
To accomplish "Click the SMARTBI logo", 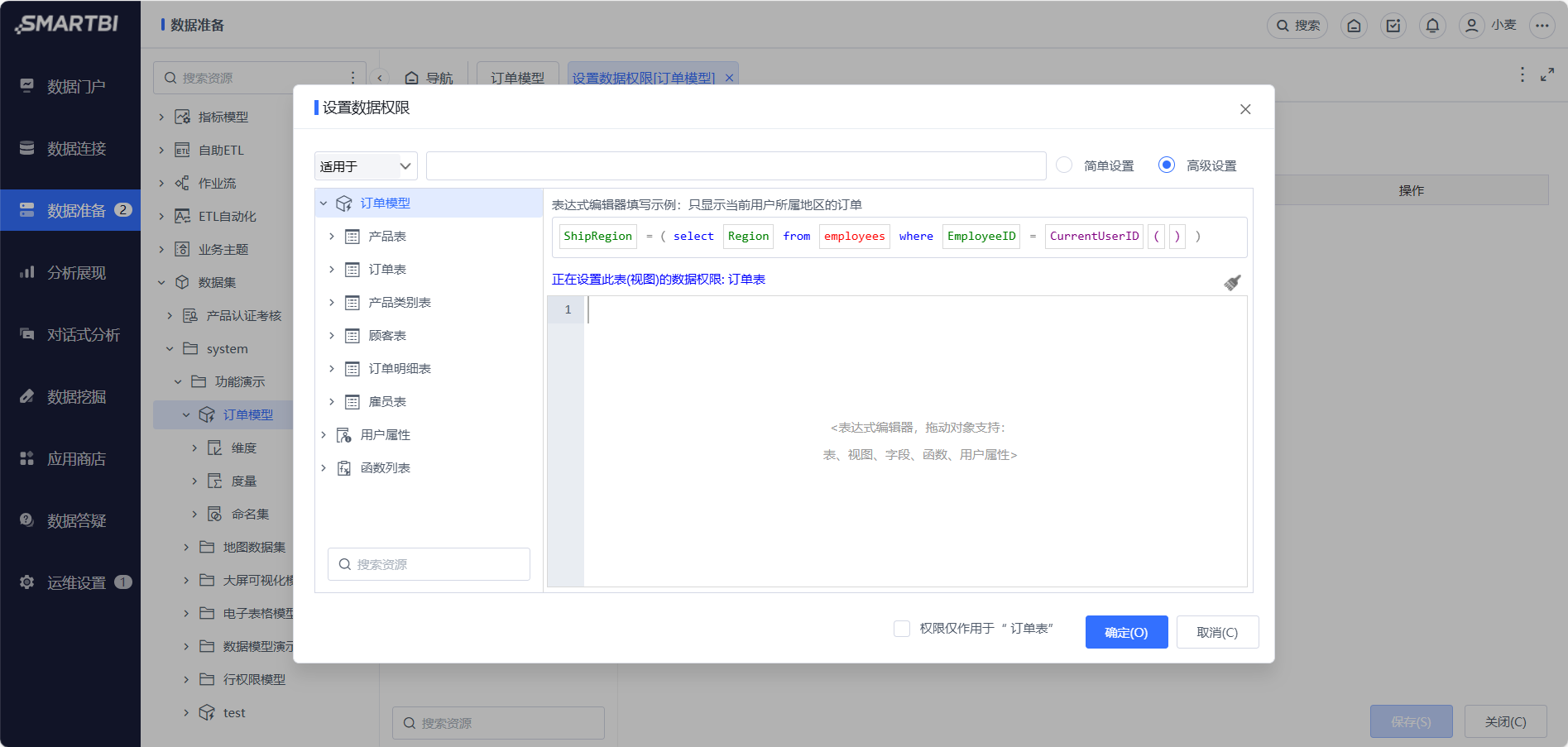I will pos(67,24).
